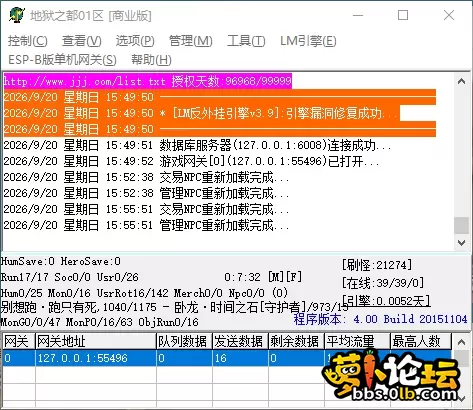
Task: Click the log panel scroll down arrow
Action: [461, 243]
